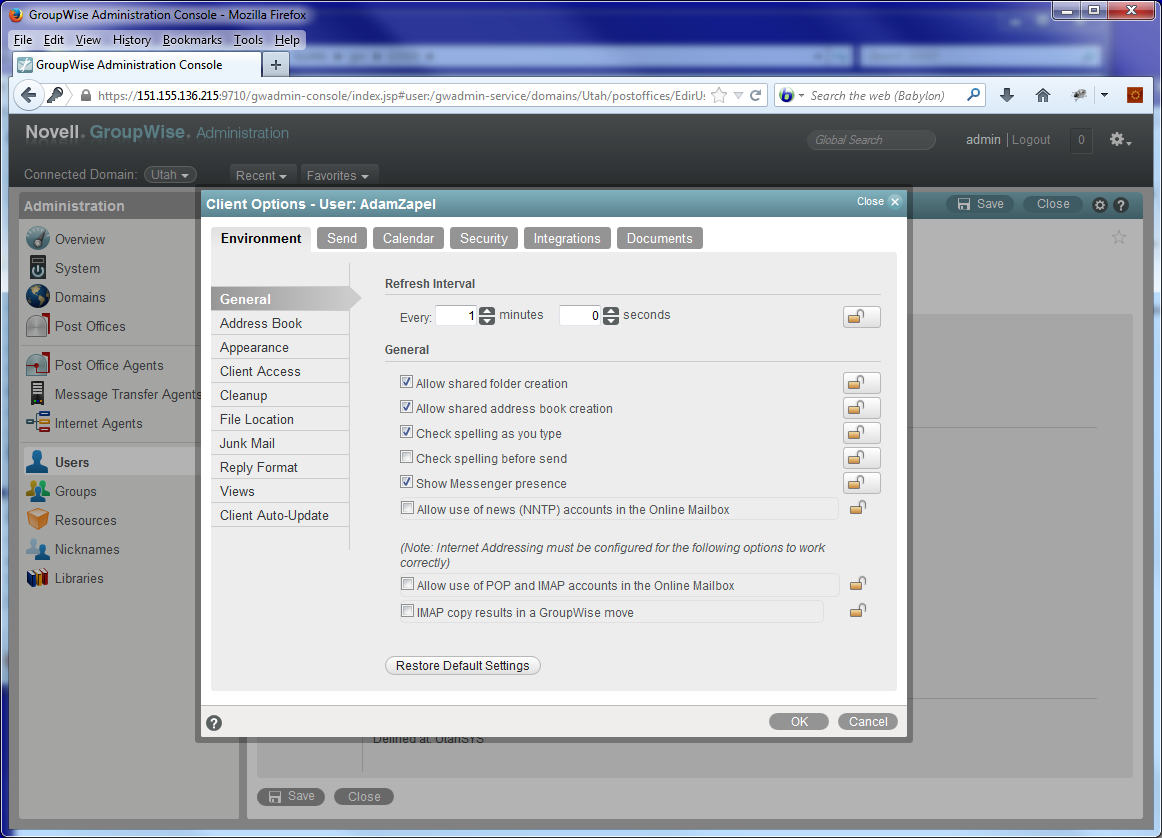The height and width of the screenshot is (838, 1162).
Task: Lock the Allow shared address book creation setting
Action: point(861,408)
